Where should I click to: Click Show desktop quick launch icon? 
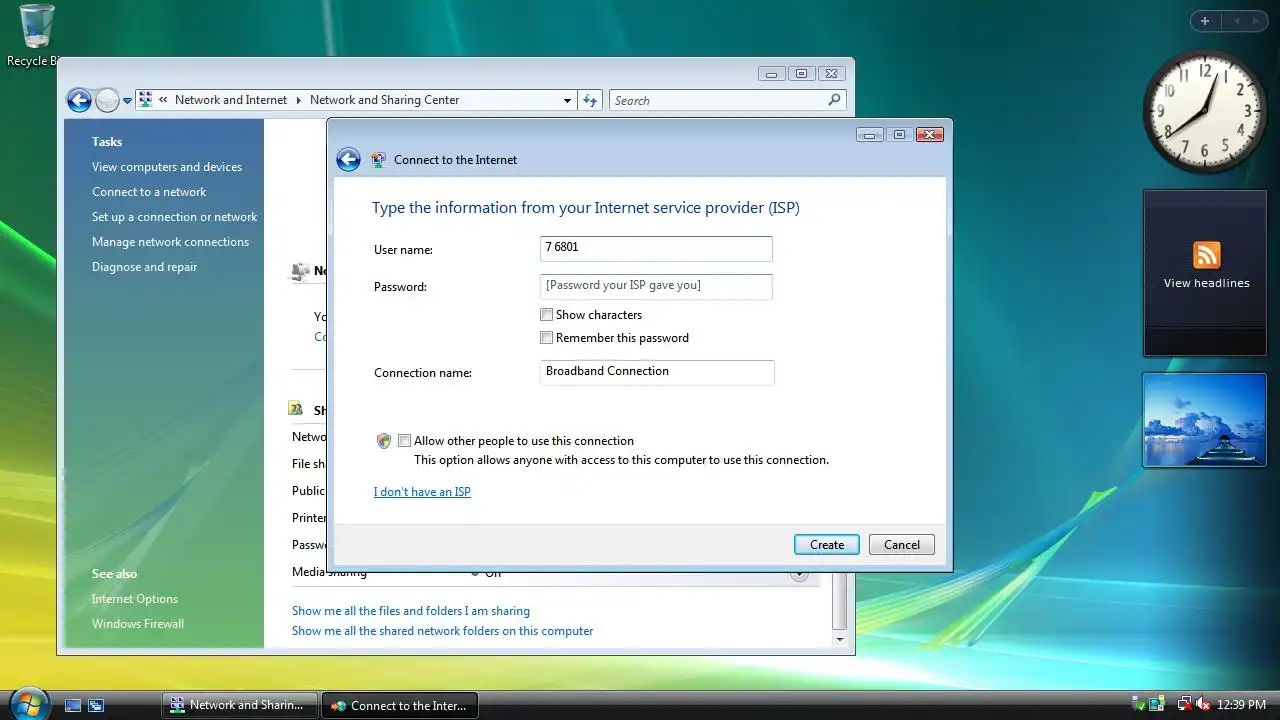click(x=73, y=705)
